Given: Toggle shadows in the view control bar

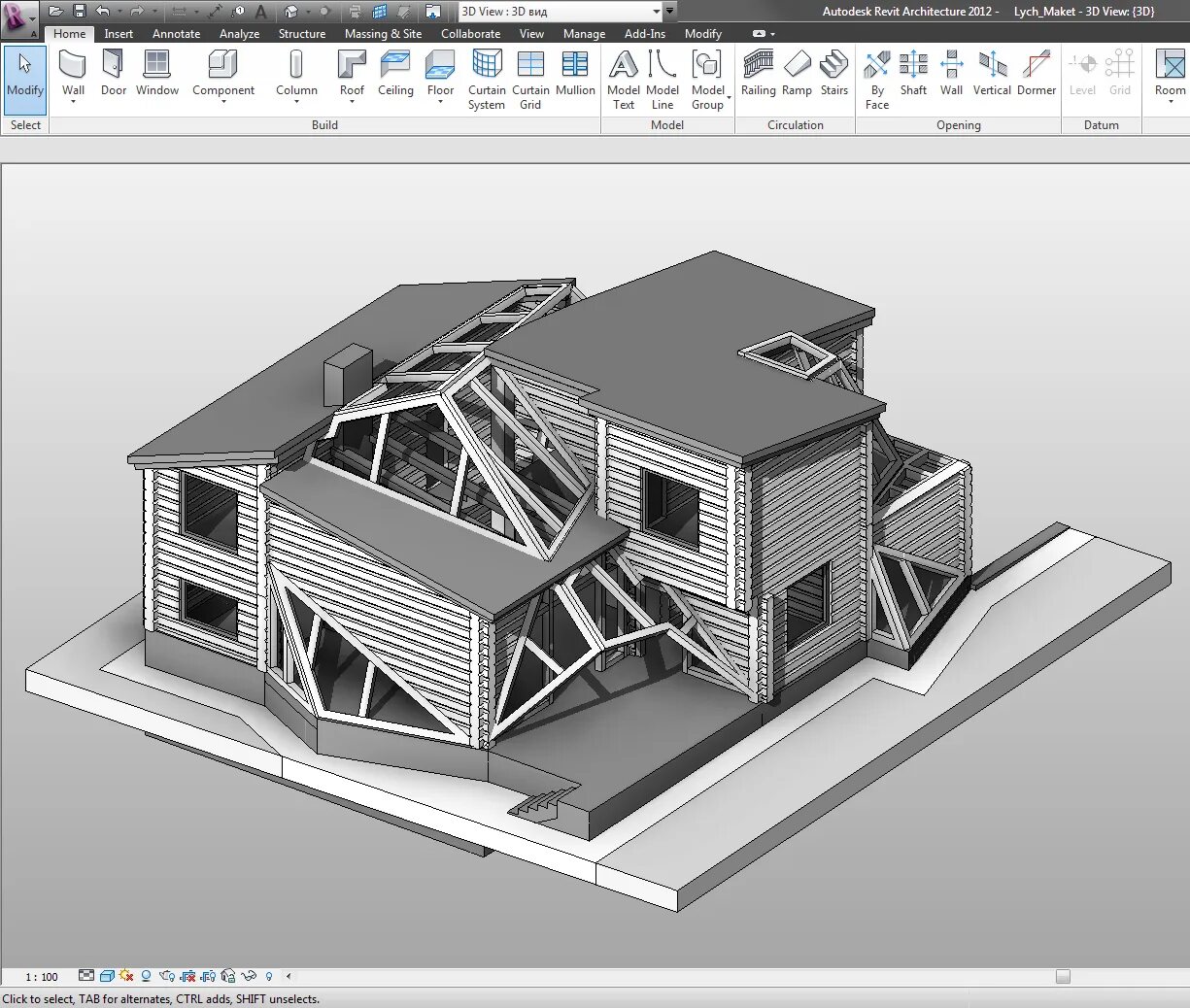Looking at the screenshot, I should point(146,976).
